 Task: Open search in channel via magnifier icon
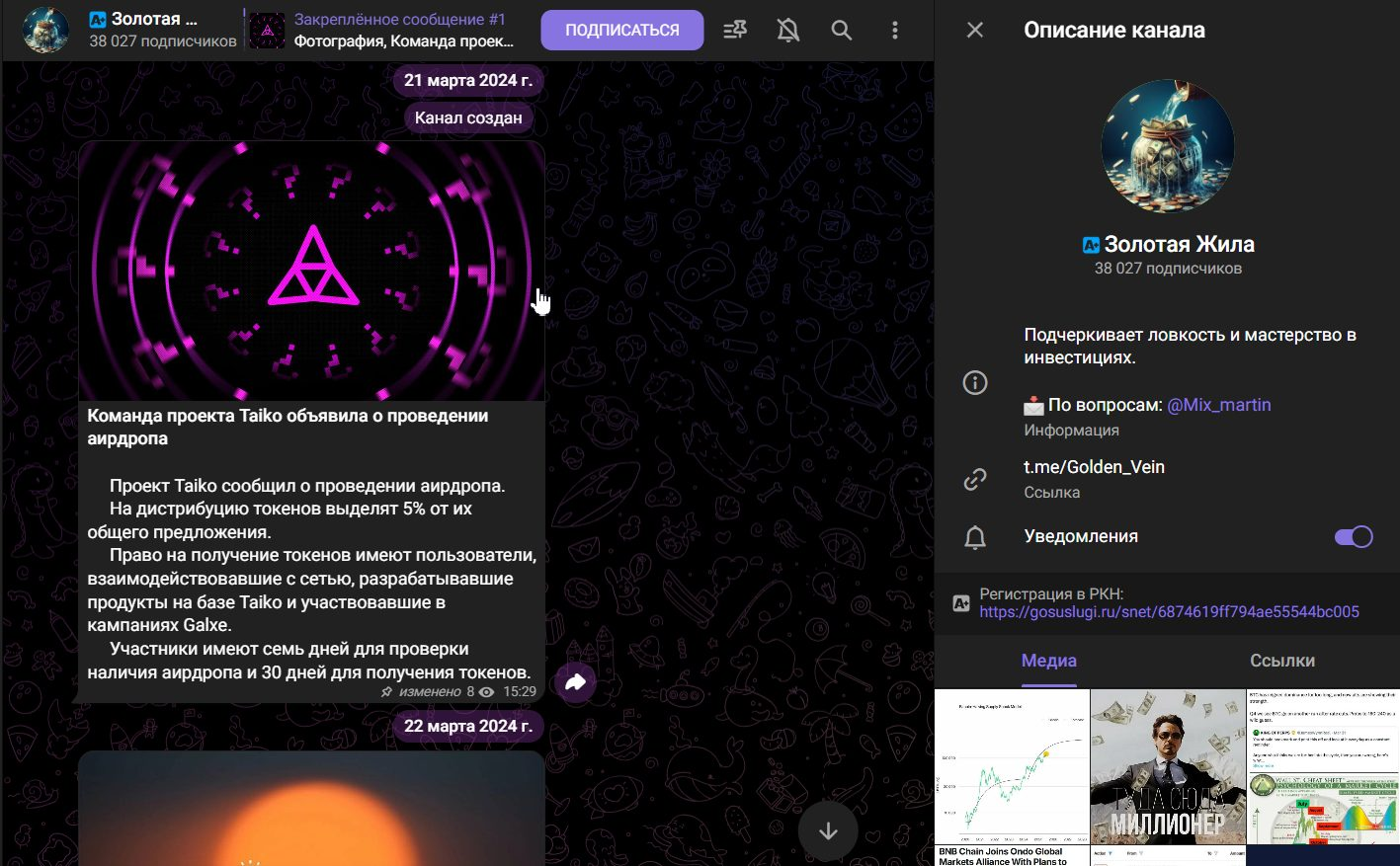[x=842, y=31]
